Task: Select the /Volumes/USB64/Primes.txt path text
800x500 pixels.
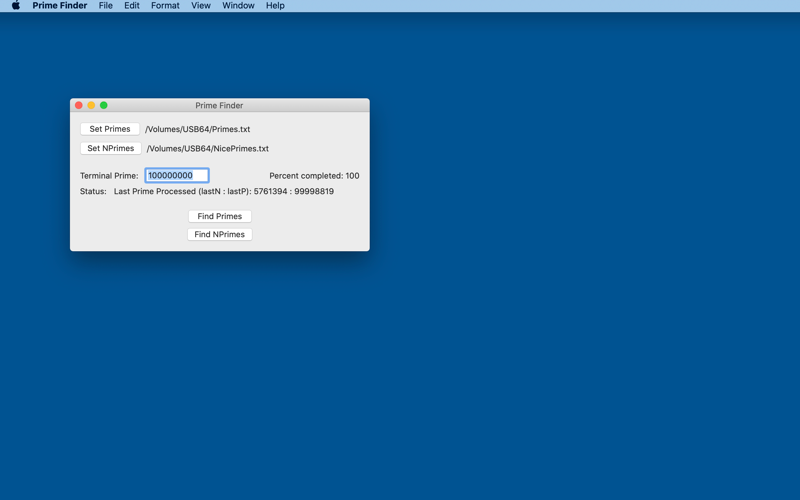Action: click(197, 130)
